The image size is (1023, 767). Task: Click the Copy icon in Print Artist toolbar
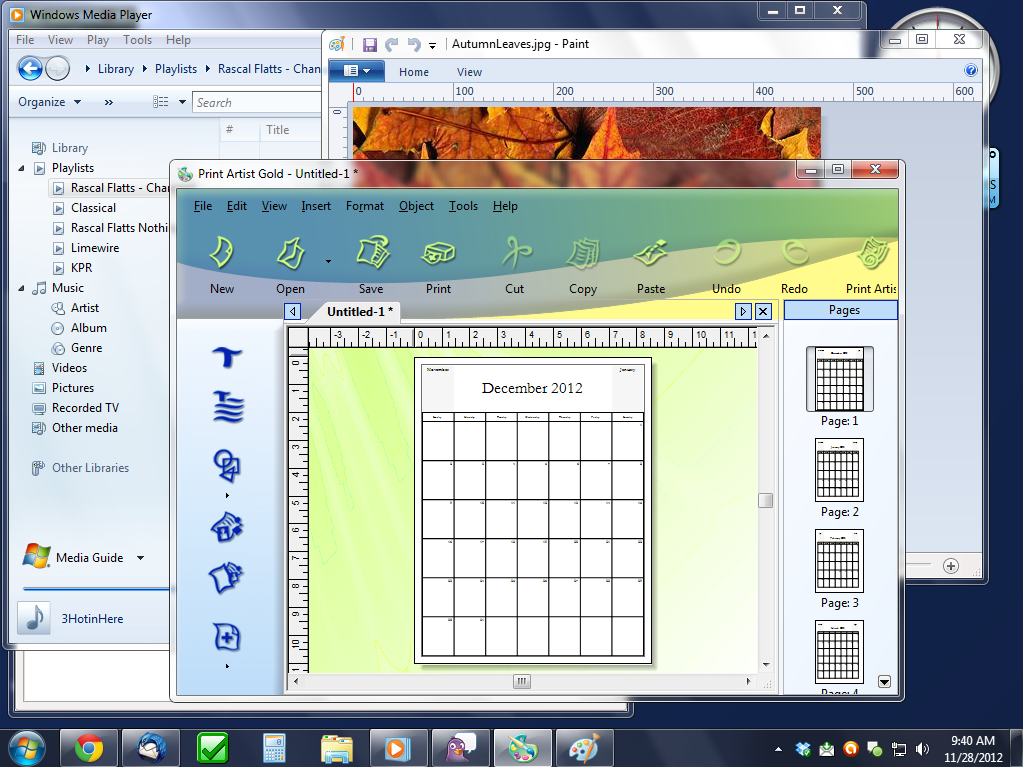[x=583, y=254]
